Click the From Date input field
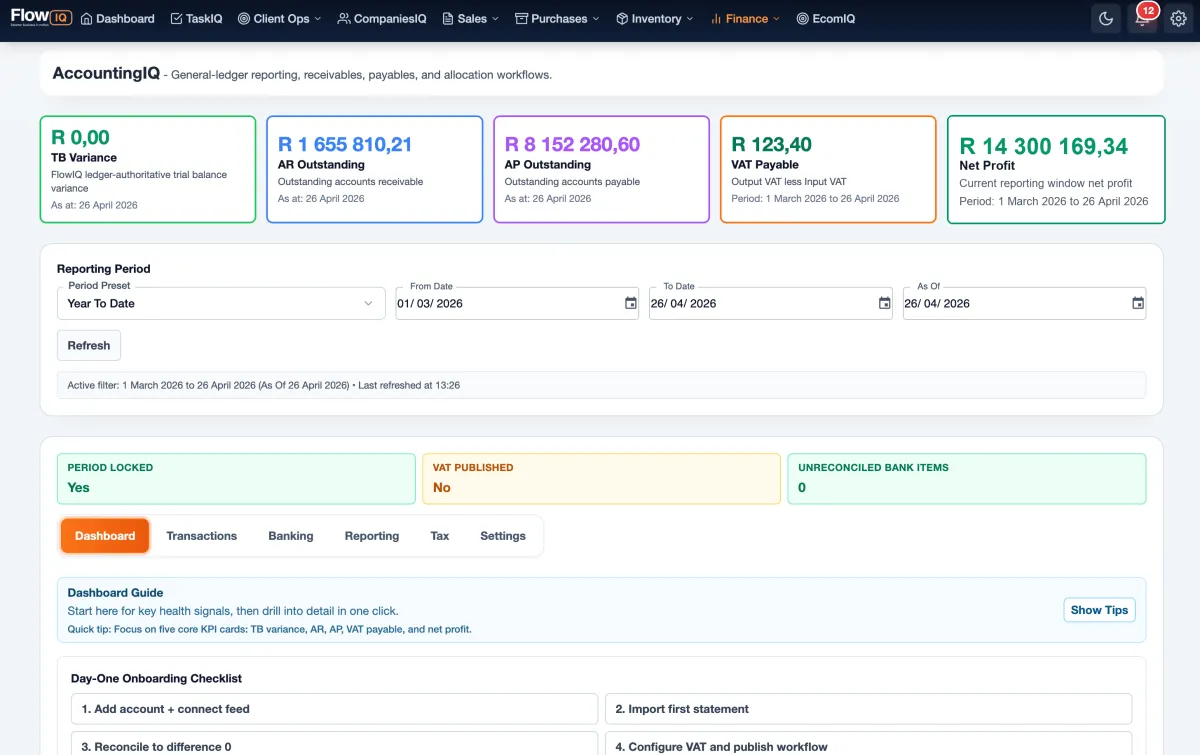The image size is (1200, 755). tap(517, 303)
